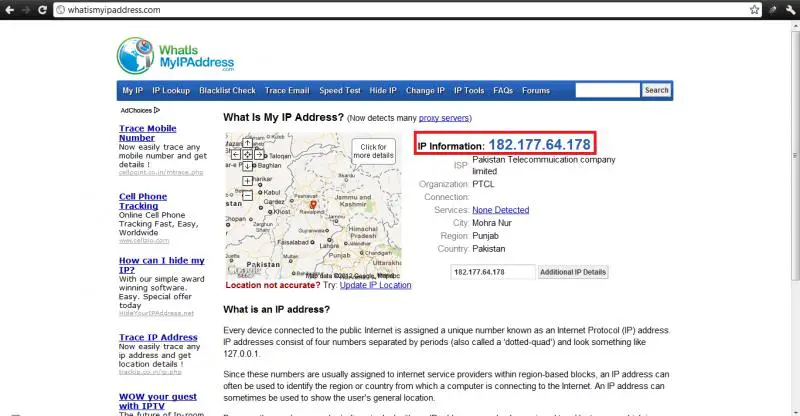Open the 'How can I hide my IP?' link
The image size is (800, 416).
pos(162,265)
